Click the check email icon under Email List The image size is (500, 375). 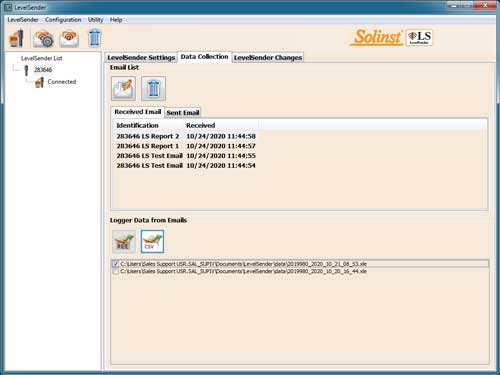[x=123, y=88]
